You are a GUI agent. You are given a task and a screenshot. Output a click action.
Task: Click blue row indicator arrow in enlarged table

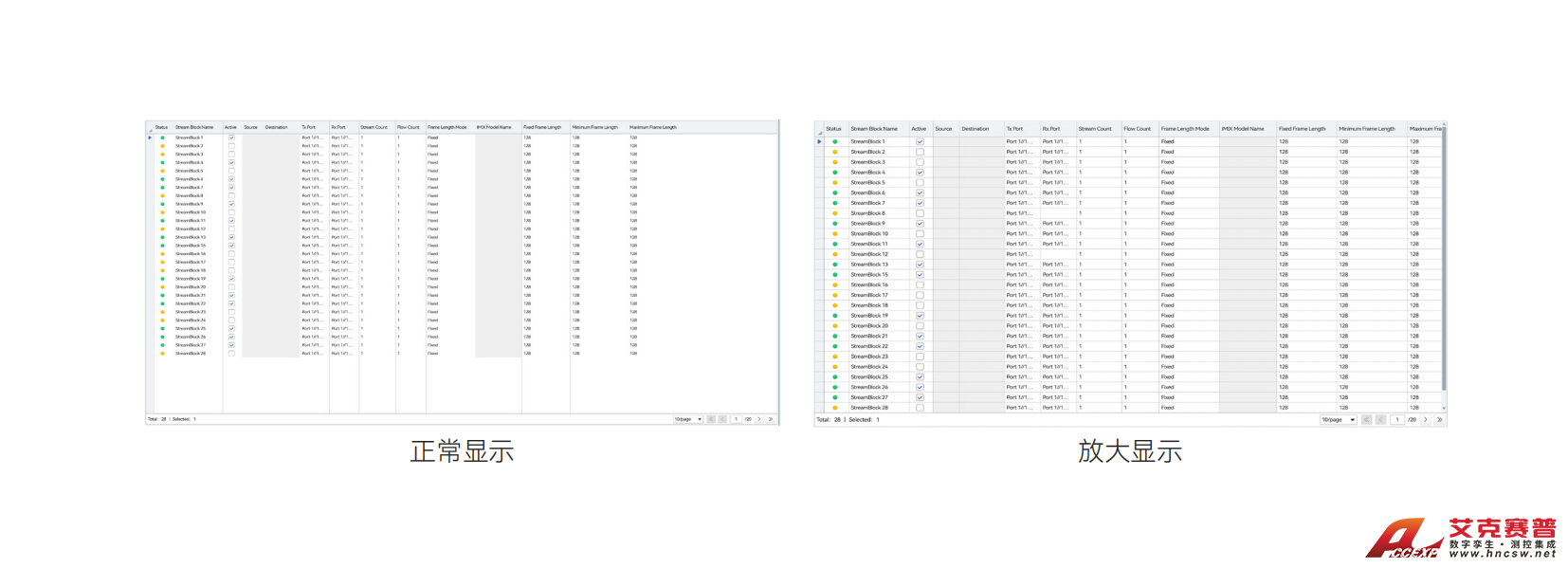coord(820,141)
